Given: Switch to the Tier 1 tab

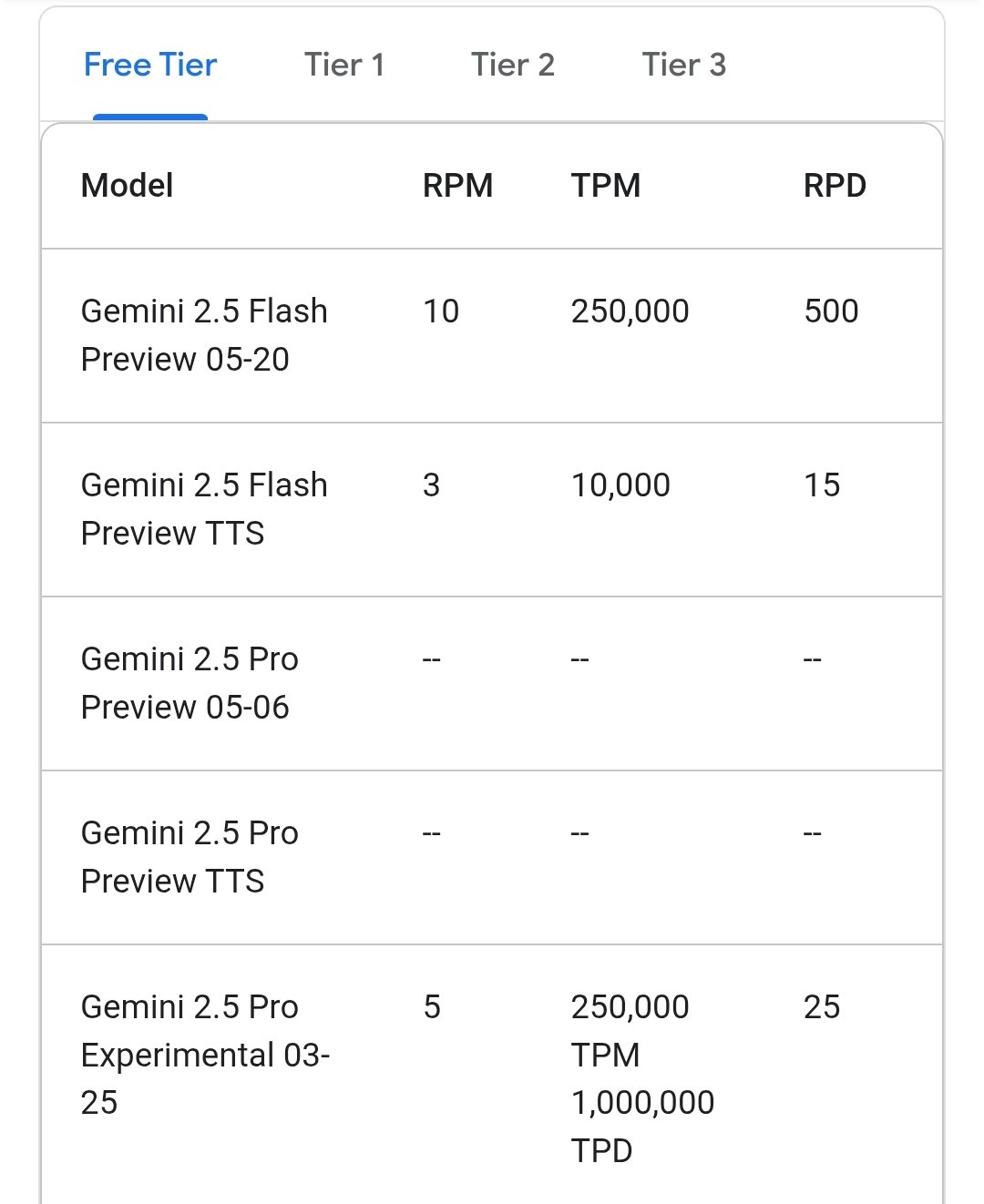Looking at the screenshot, I should [x=344, y=66].
